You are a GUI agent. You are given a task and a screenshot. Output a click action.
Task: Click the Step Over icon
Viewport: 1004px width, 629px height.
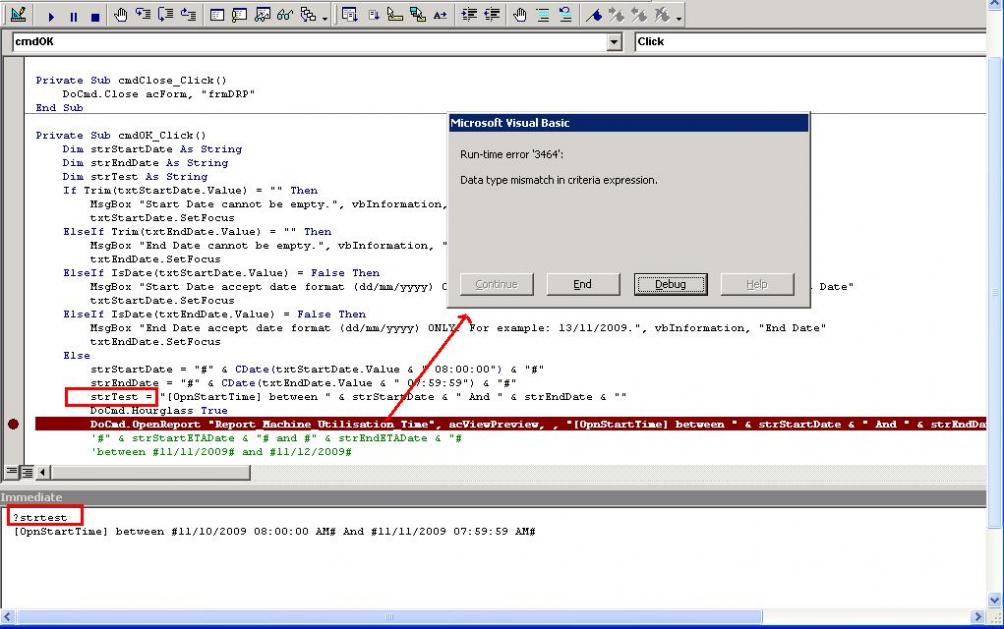(165, 15)
